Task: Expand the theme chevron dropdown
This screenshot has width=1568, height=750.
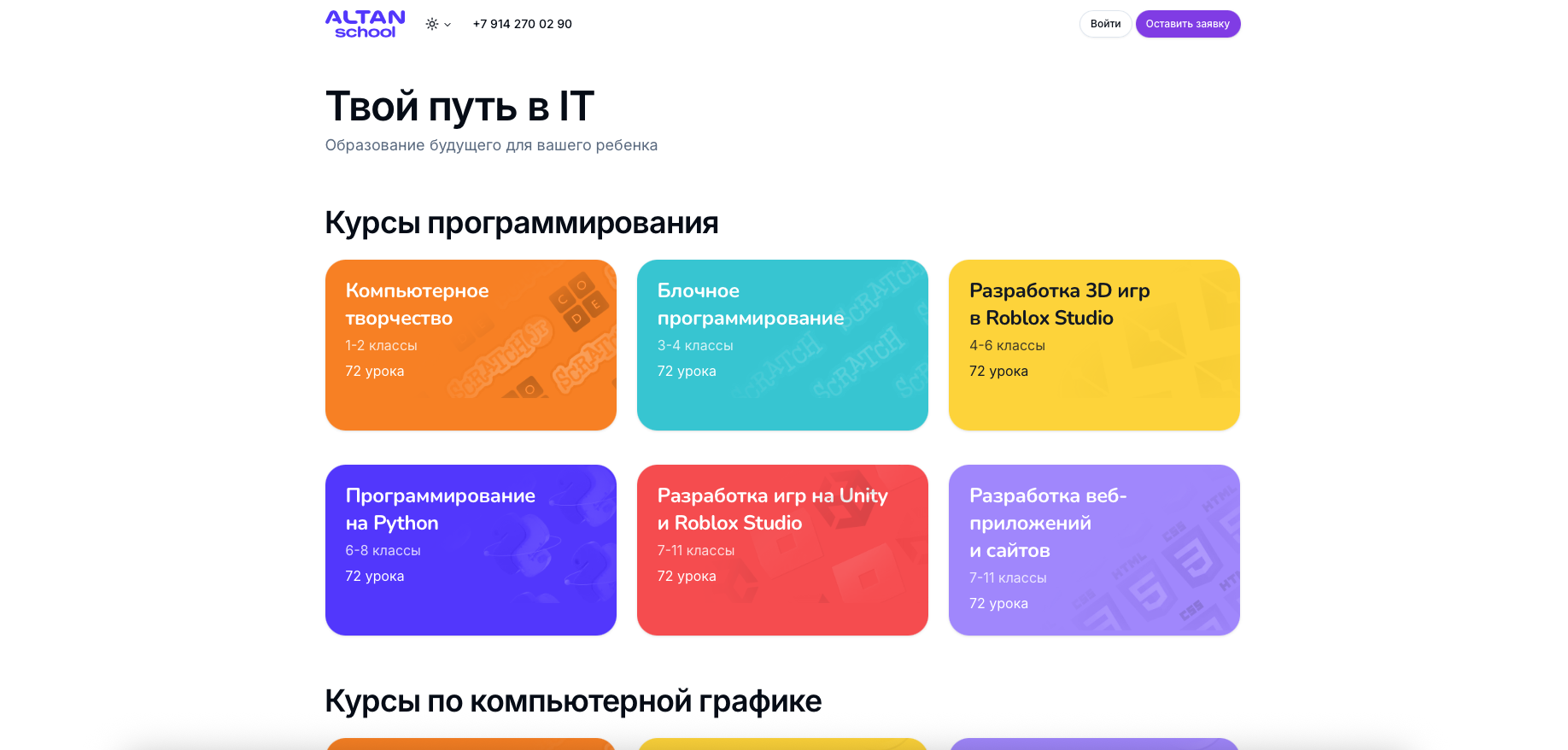Action: coord(448,25)
